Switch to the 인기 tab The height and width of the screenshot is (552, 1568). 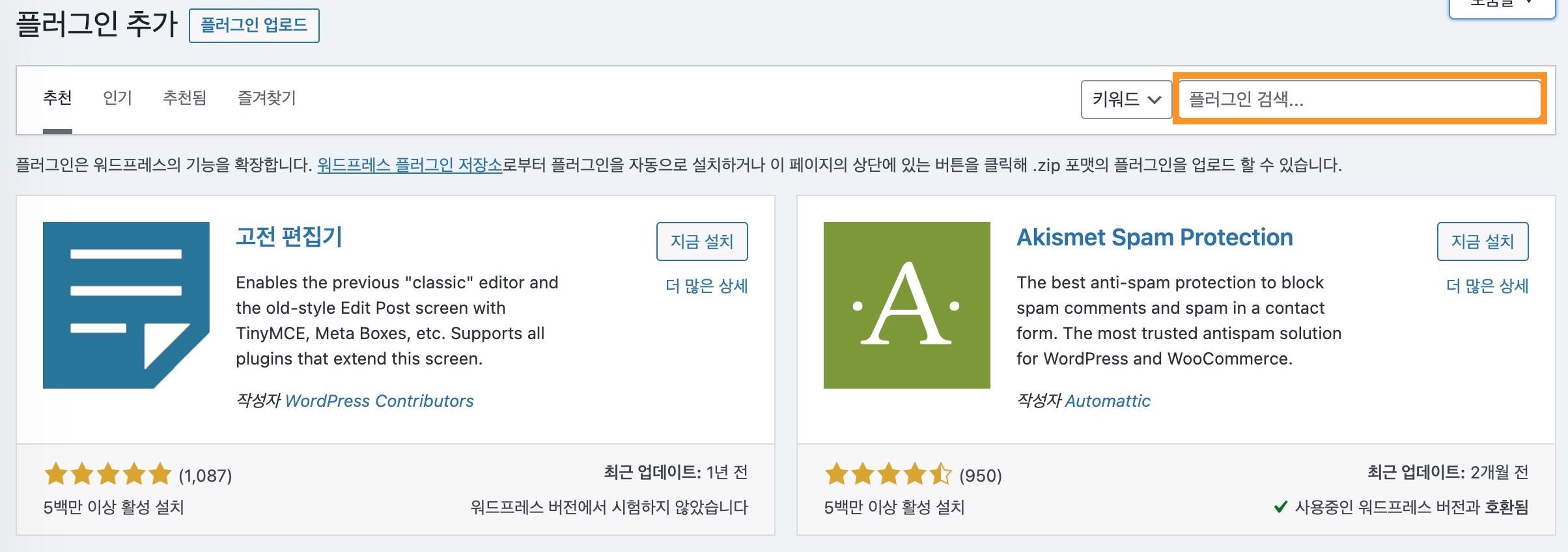click(117, 98)
